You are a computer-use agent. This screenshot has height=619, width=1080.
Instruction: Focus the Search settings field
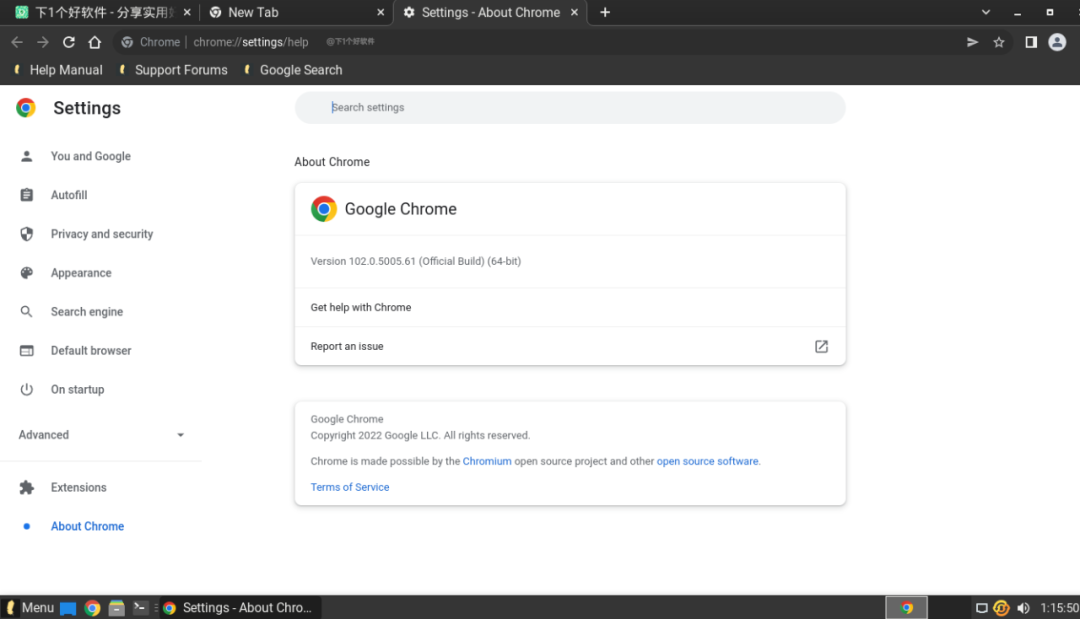pyautogui.click(x=570, y=107)
